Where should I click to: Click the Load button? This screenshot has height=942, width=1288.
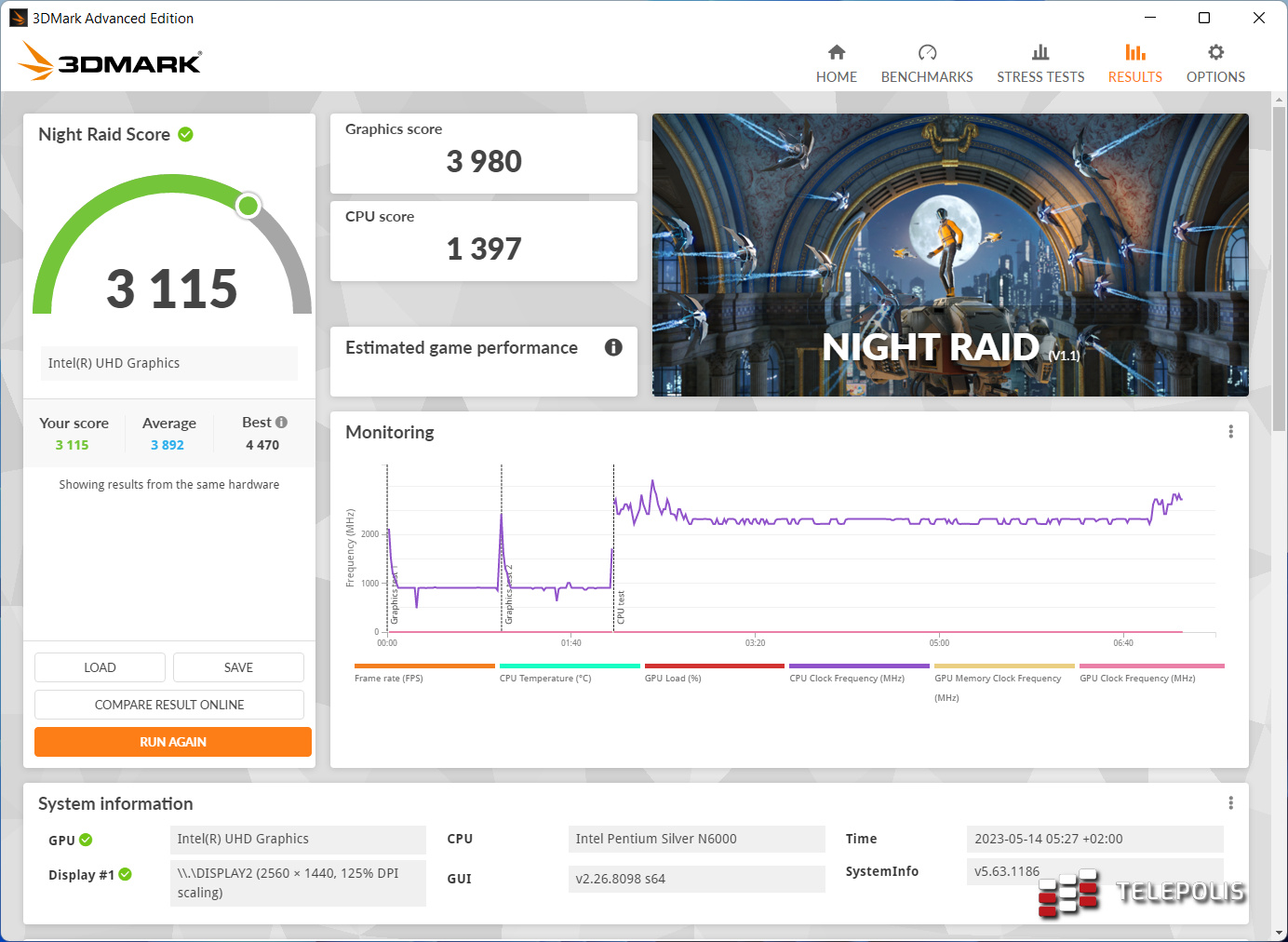tap(100, 667)
